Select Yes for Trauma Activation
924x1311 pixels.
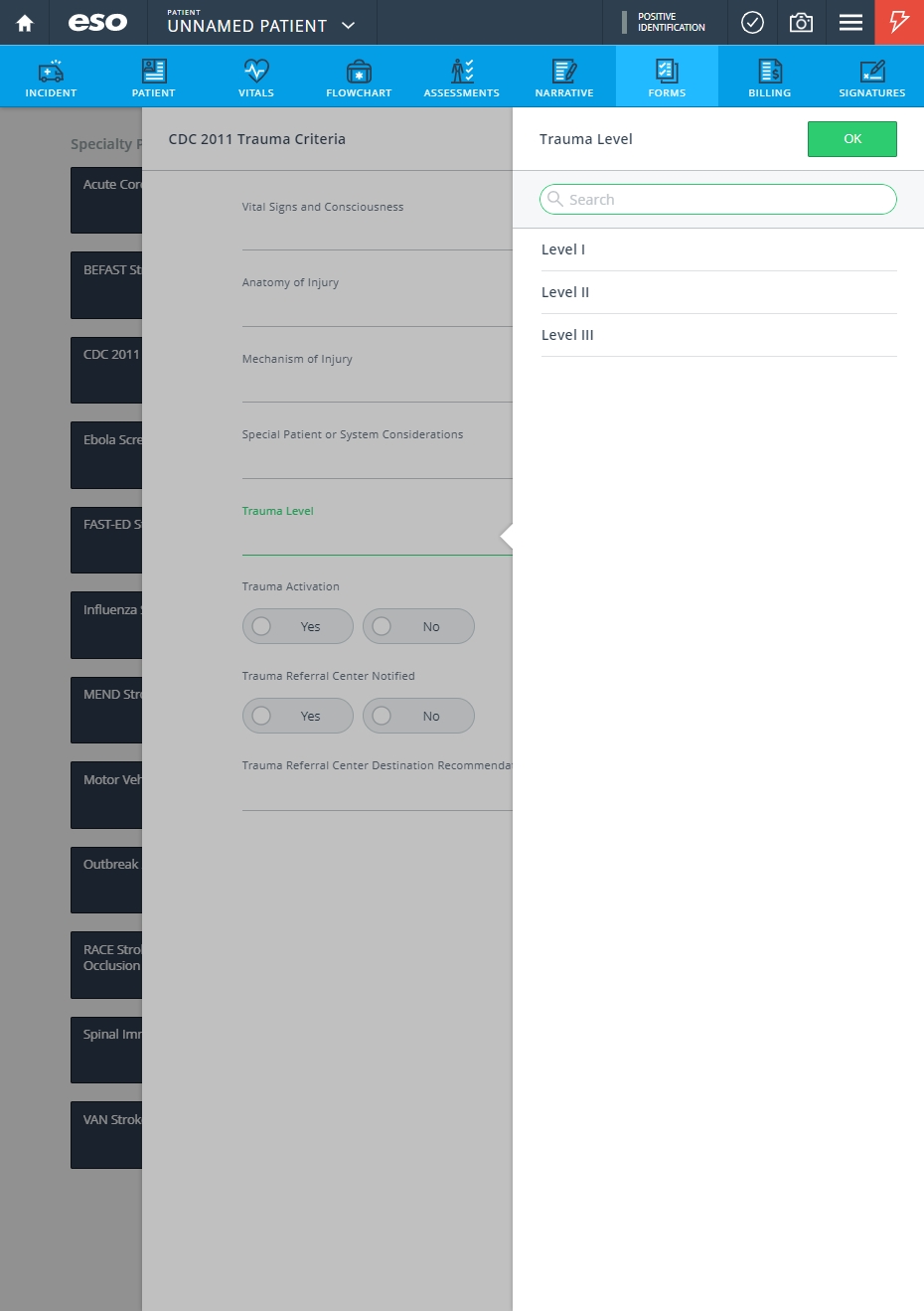click(298, 626)
